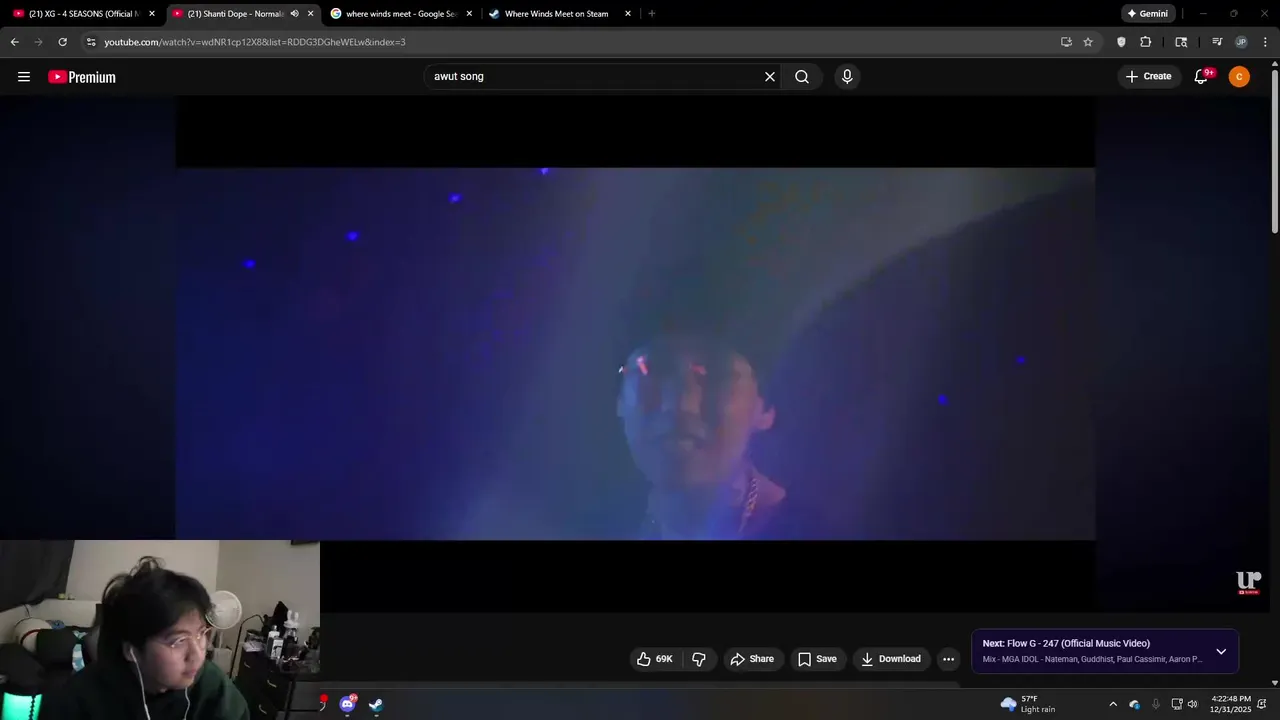Open Steam from the taskbar
Viewport: 1280px width, 720px height.
coord(376,704)
